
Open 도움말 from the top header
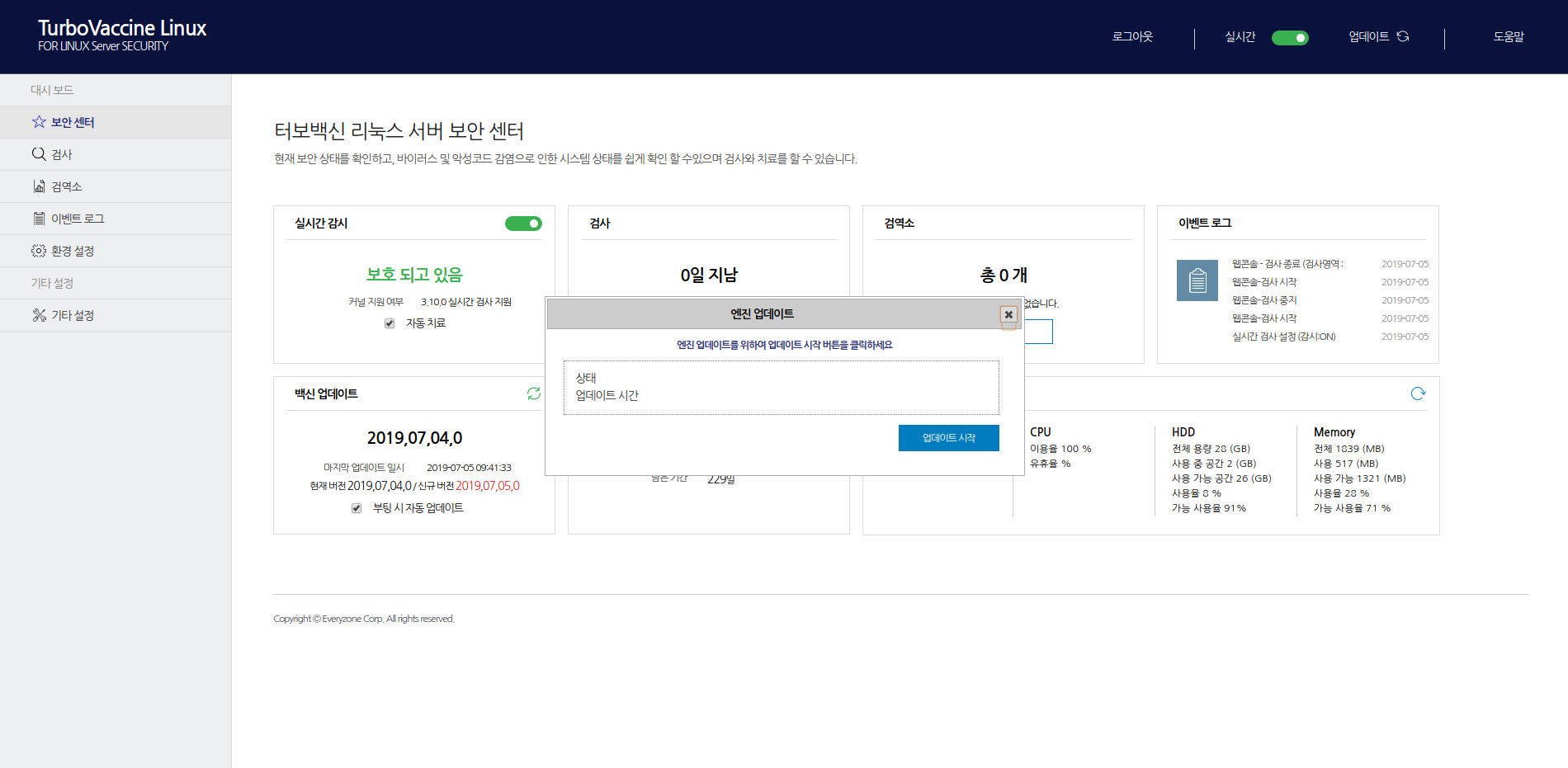[1508, 37]
